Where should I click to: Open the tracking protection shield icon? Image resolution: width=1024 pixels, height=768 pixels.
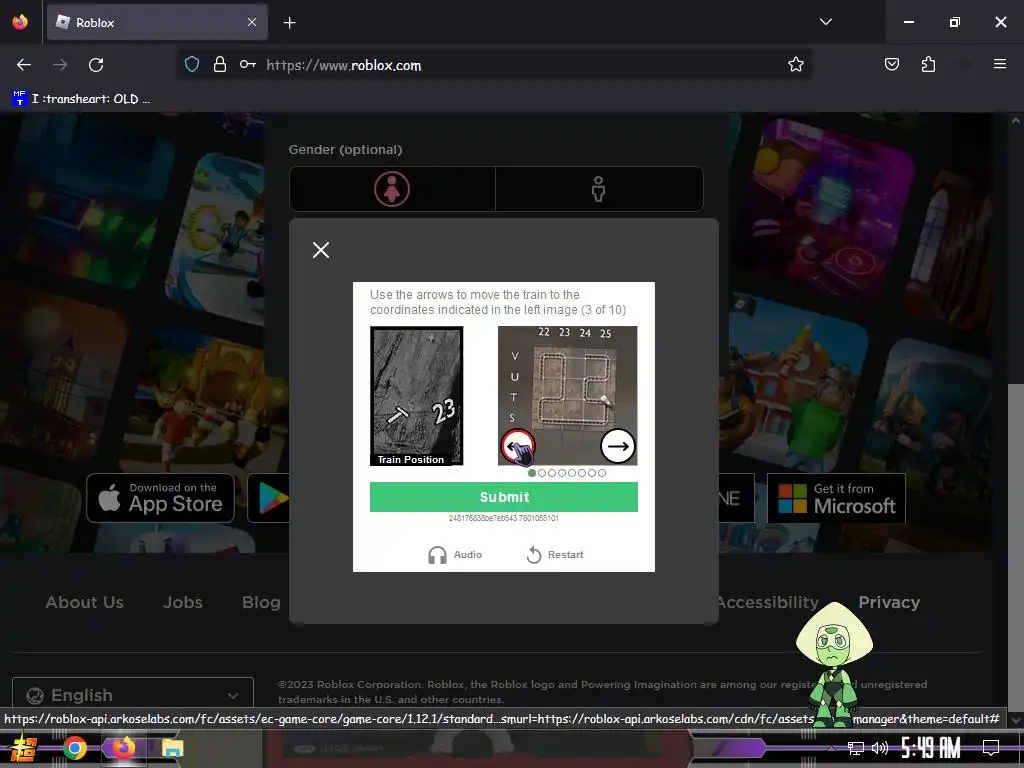coord(191,64)
